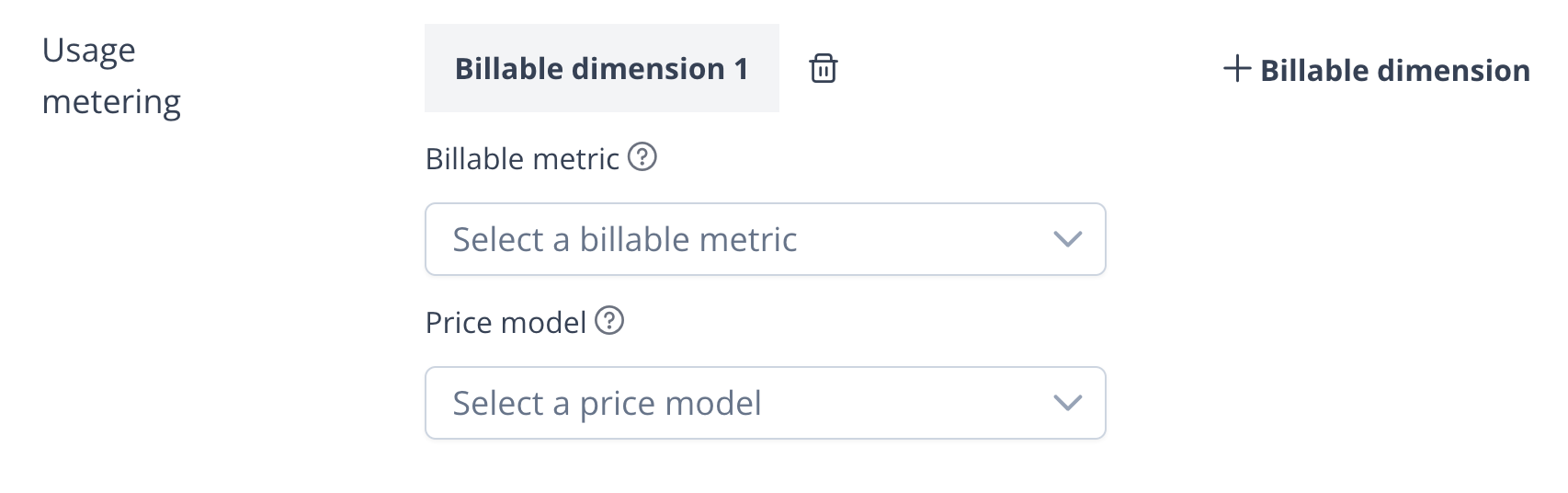Screen dimensions: 1568x493
Task: Show help tooltip for Billable metric
Action: tap(642, 158)
